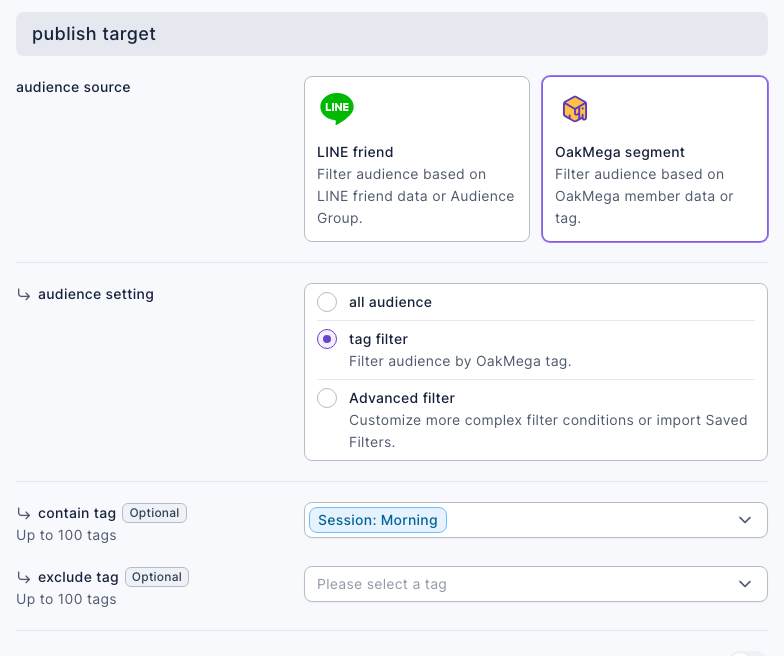Click the exclude tag label
This screenshot has width=784, height=656.
78,577
